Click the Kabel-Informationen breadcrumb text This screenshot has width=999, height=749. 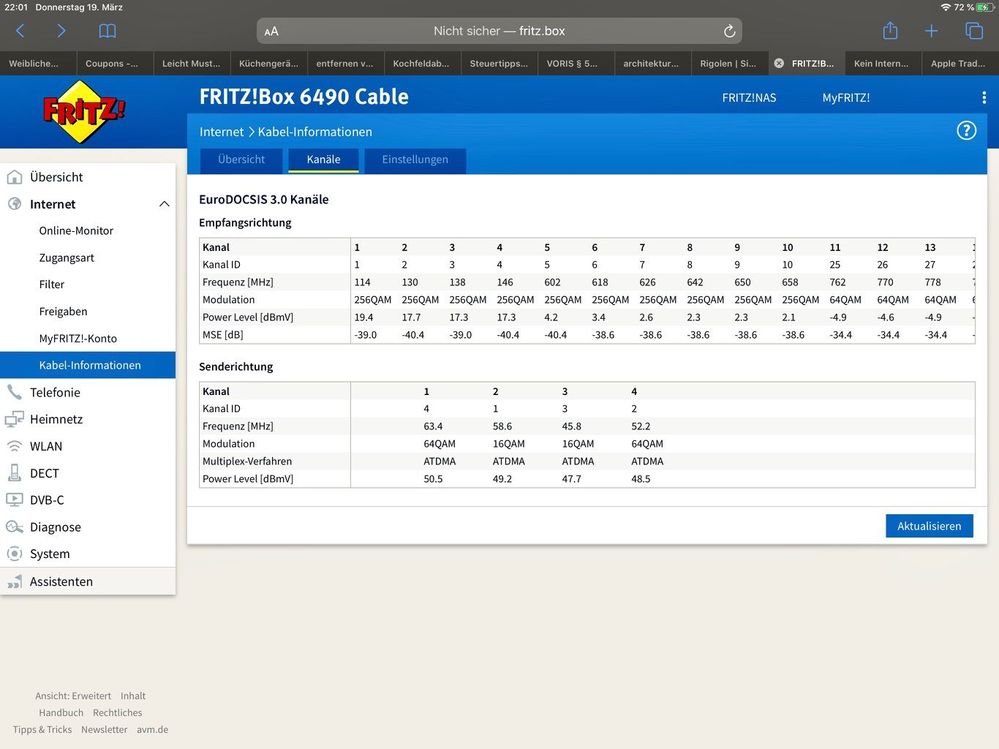pos(315,132)
